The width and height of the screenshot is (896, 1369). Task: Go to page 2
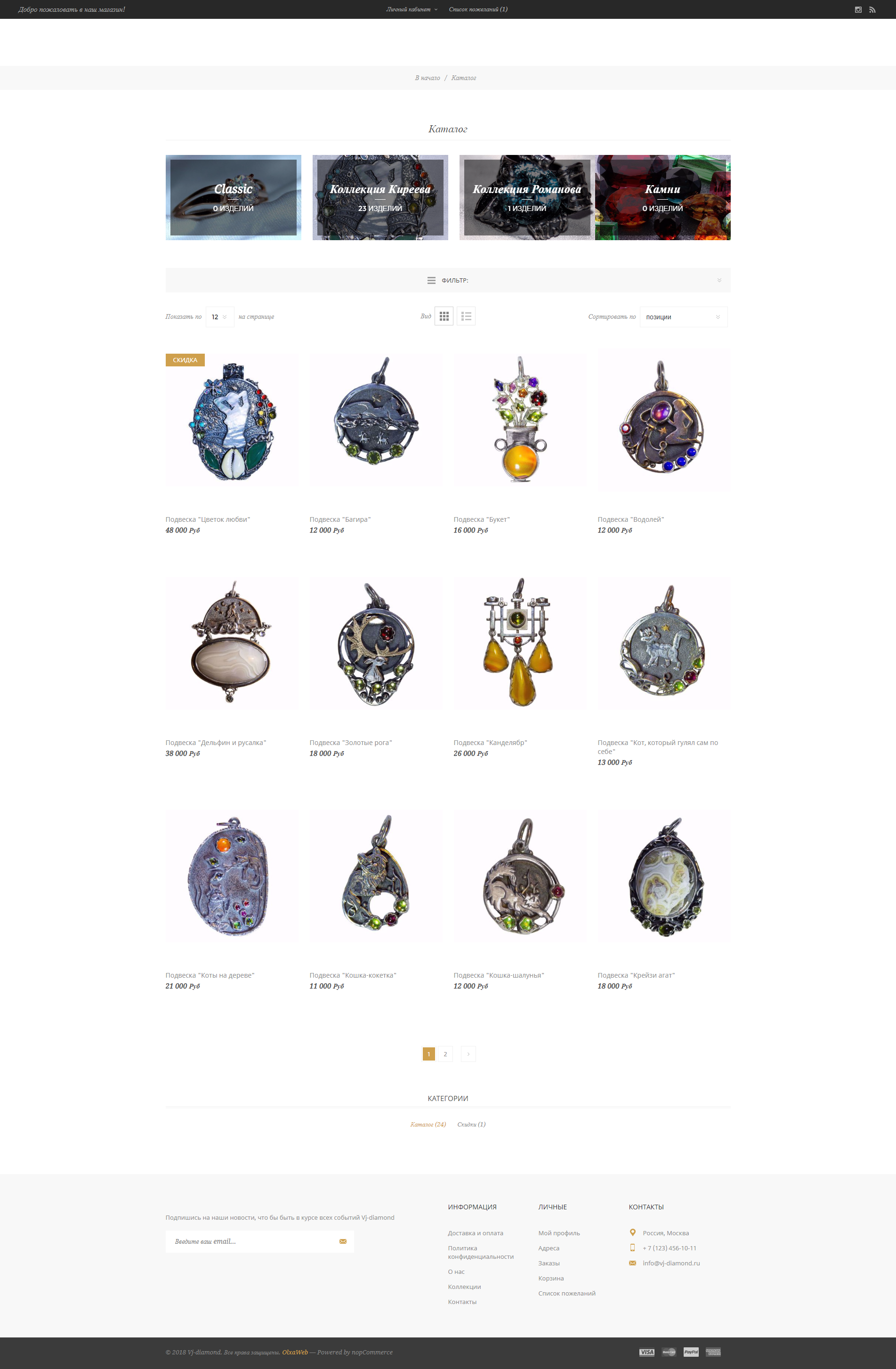tap(445, 1054)
